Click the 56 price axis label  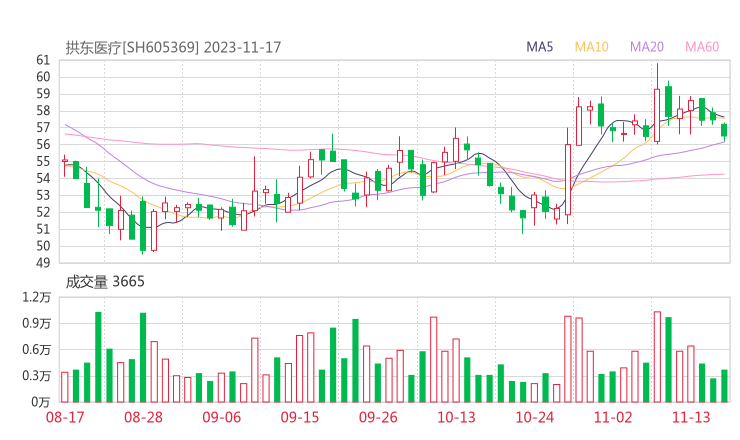pos(43,144)
